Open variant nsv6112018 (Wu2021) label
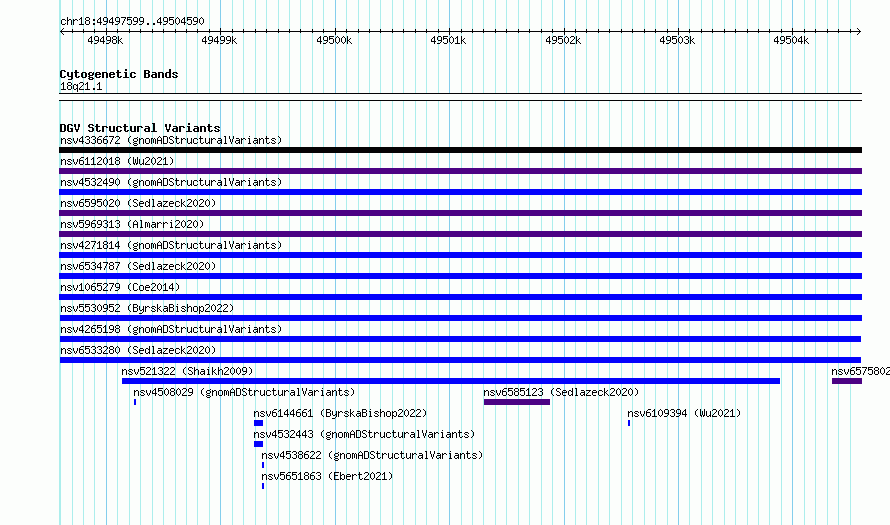This screenshot has width=890, height=525. coord(117,161)
